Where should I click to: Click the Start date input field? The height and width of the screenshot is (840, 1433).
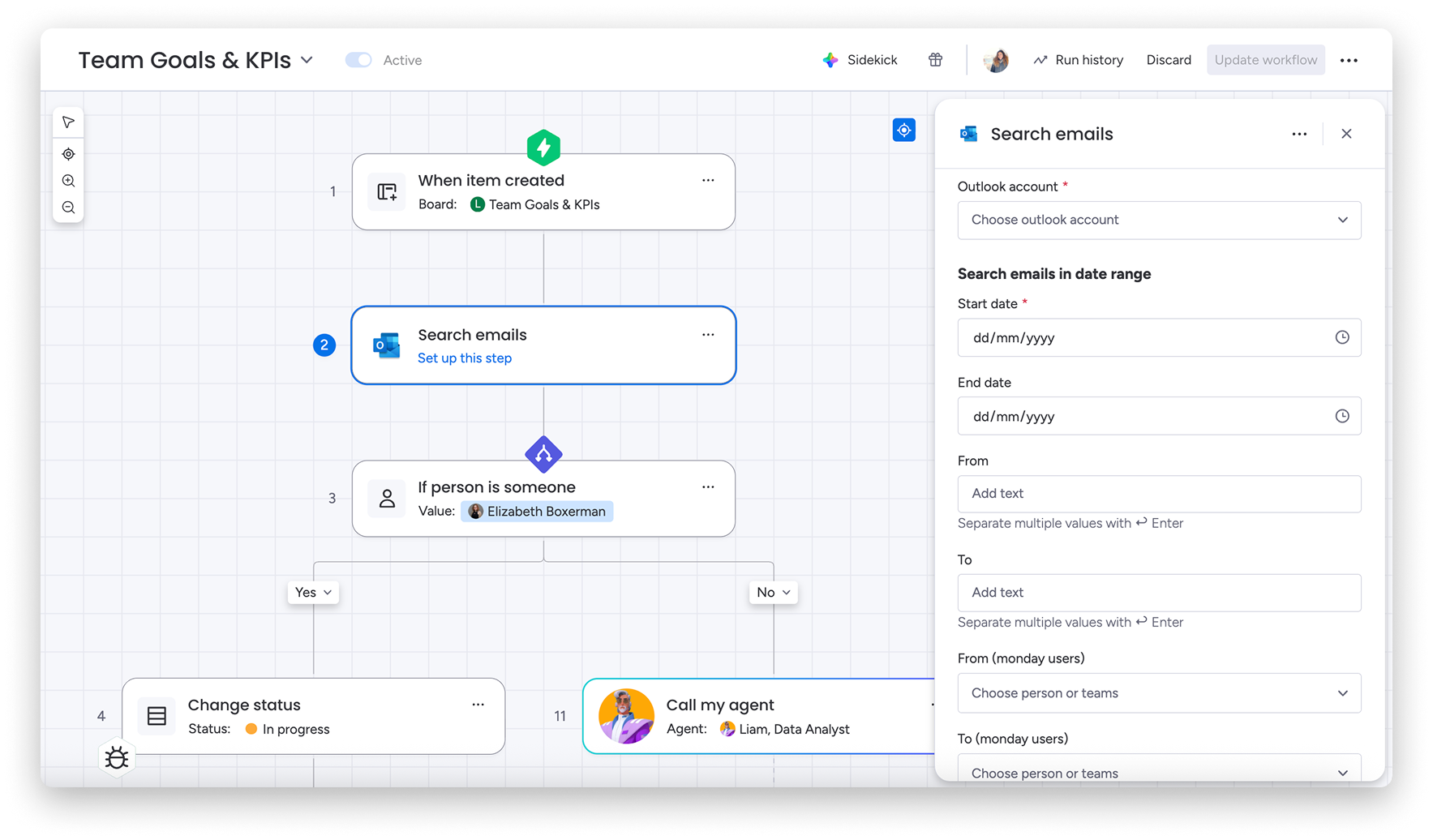tap(1159, 337)
